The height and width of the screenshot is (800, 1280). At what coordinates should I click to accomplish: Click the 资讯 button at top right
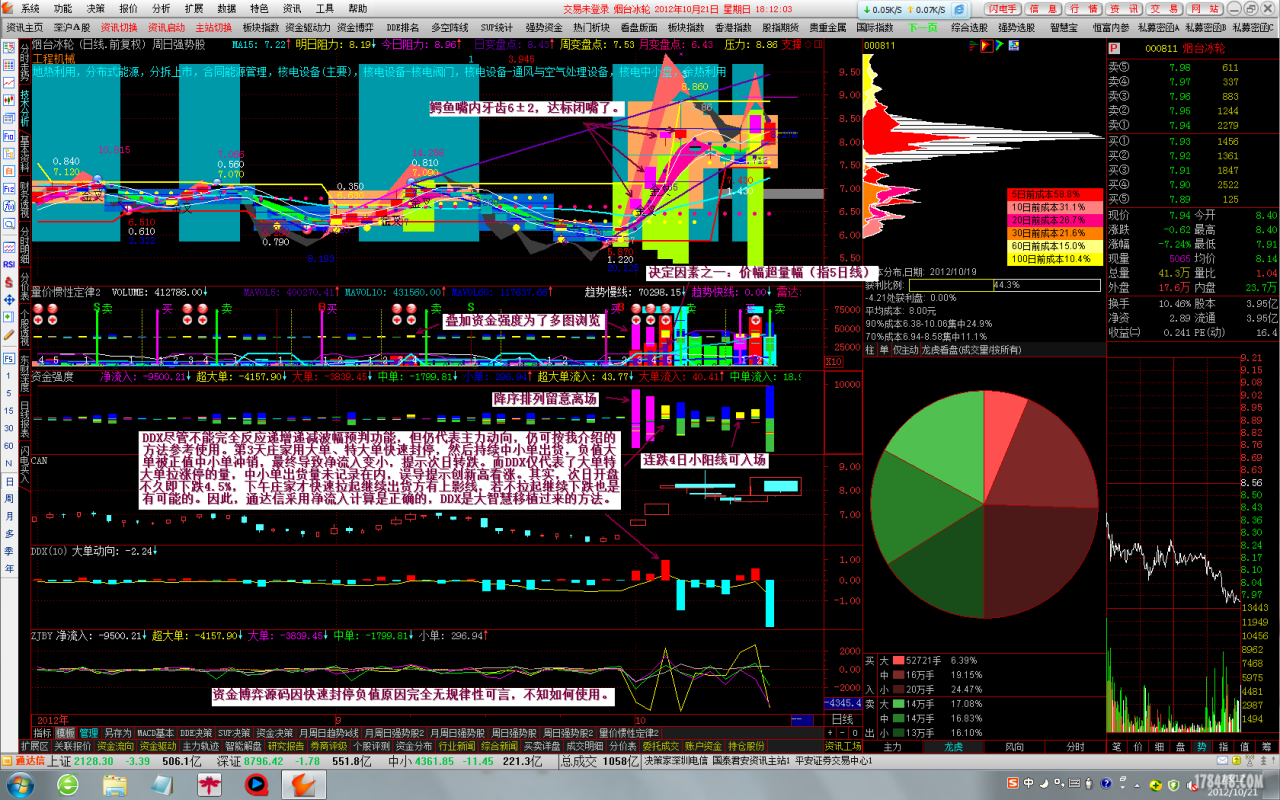tap(1124, 8)
